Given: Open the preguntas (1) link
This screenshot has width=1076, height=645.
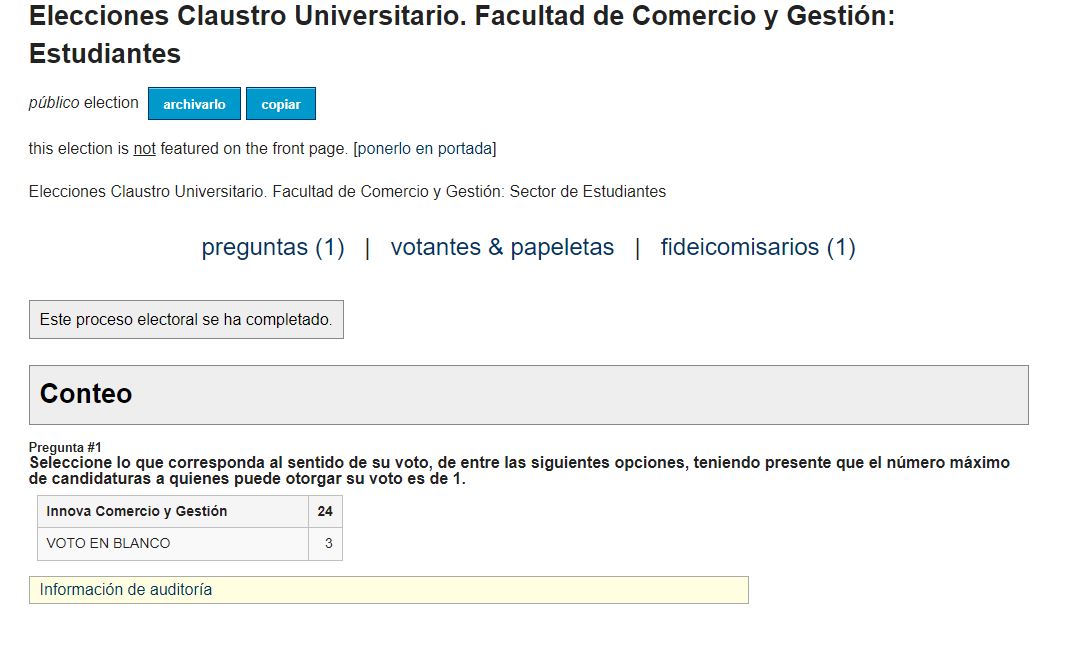Looking at the screenshot, I should tap(273, 247).
